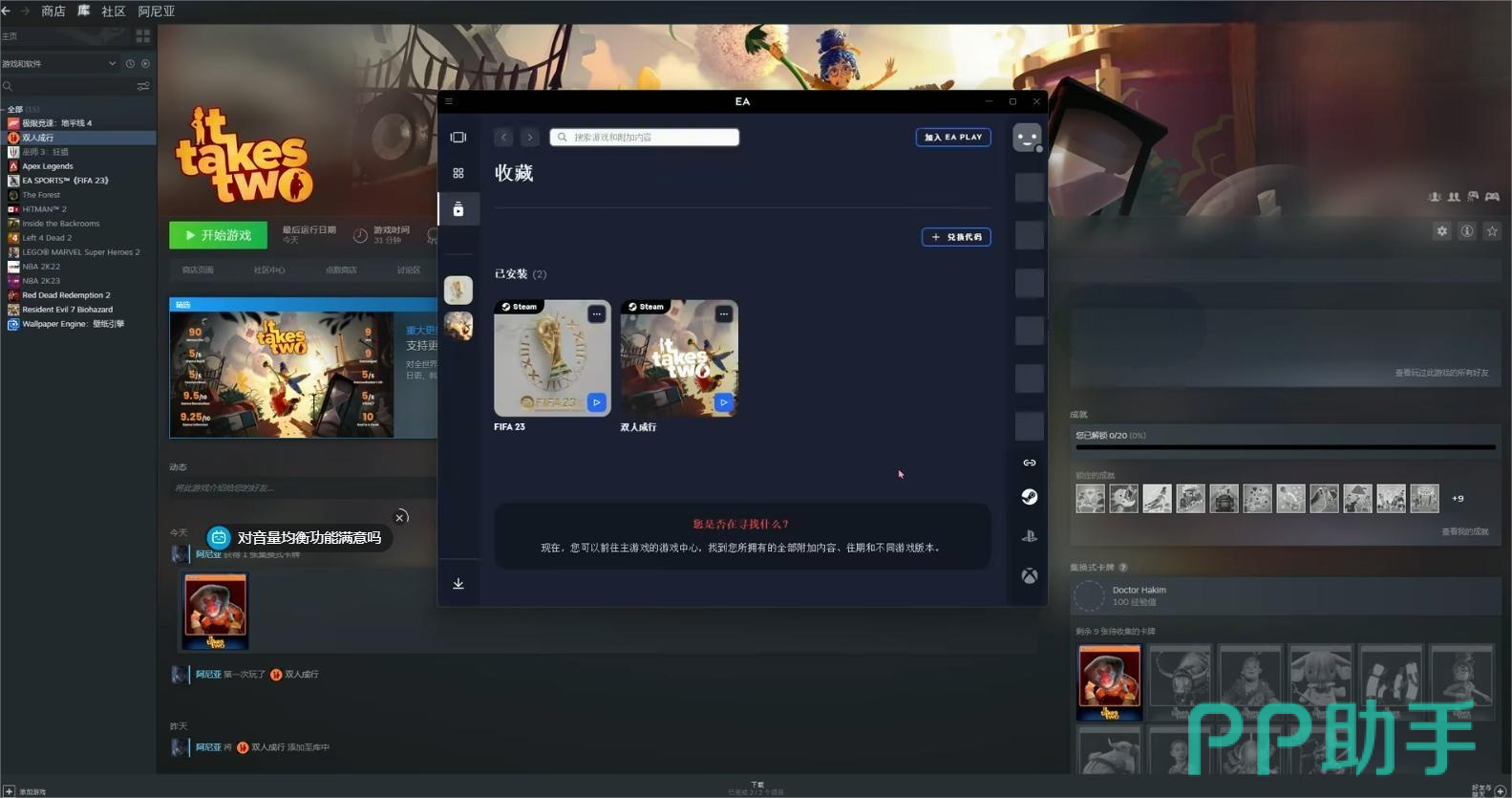Screen dimensions: 1512x798
Task: Launch 双人成行 with its blue play icon
Action: click(x=724, y=402)
